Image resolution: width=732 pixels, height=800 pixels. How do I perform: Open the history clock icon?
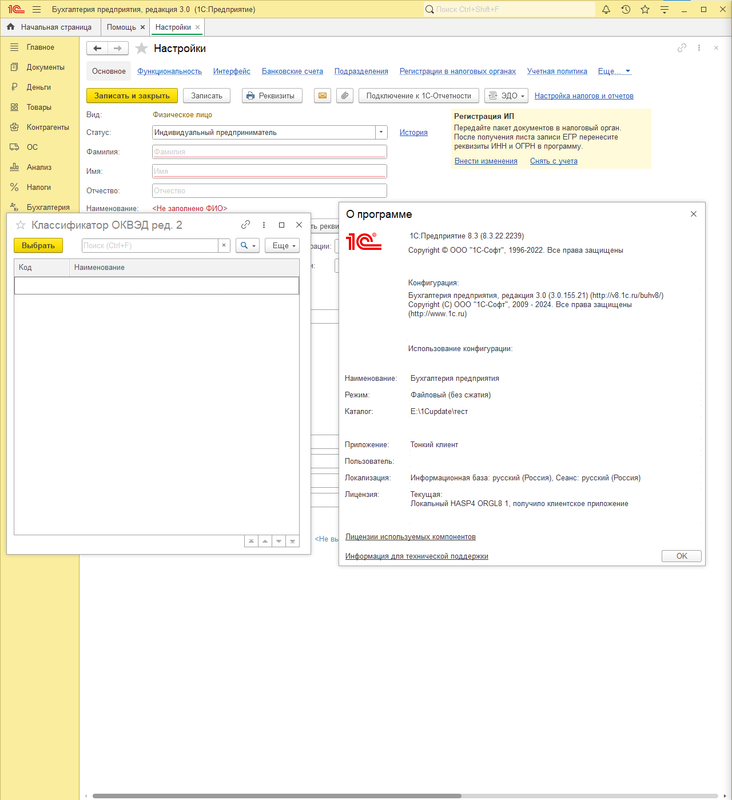[x=626, y=9]
